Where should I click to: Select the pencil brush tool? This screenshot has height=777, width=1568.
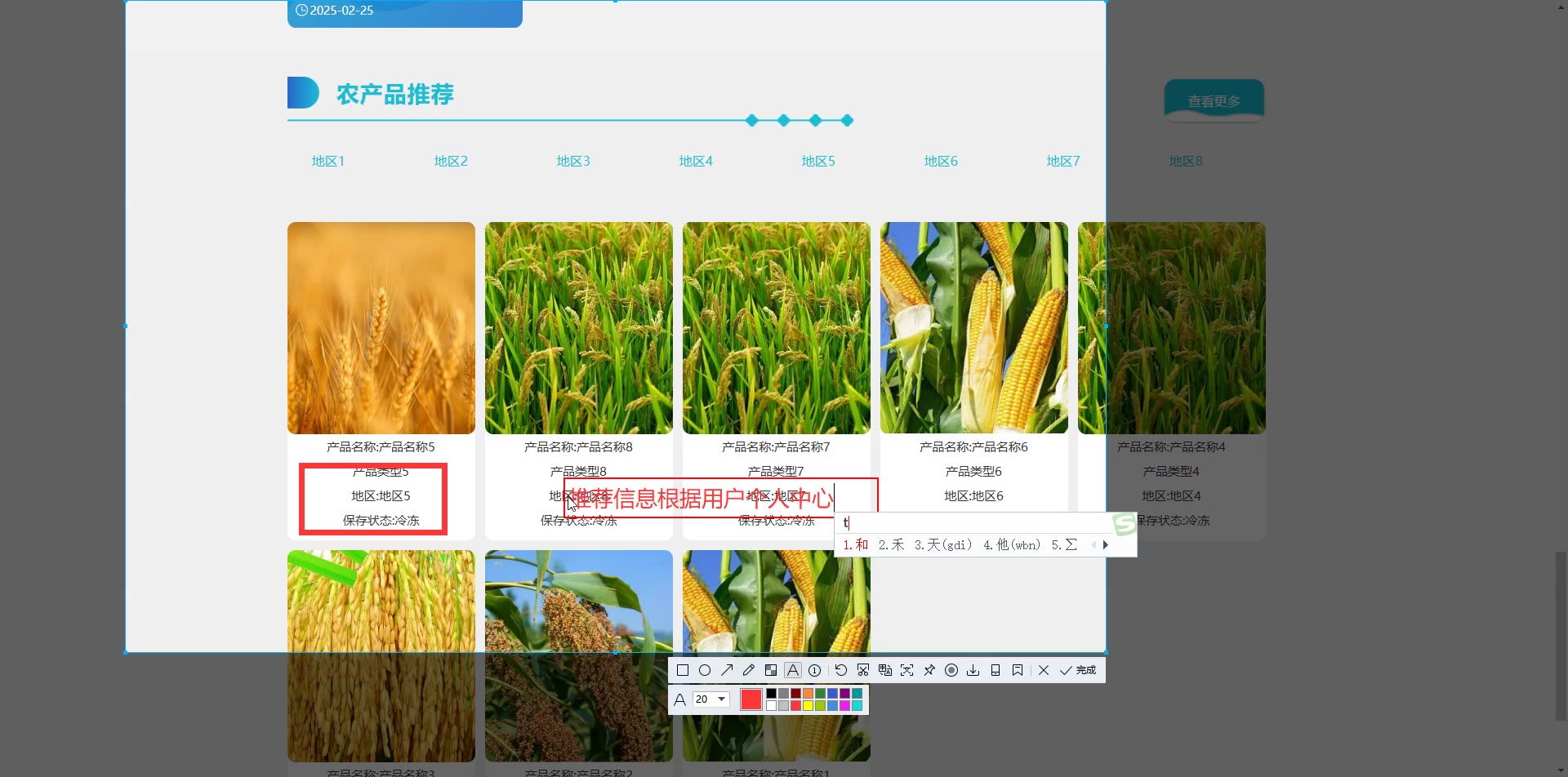pyautogui.click(x=749, y=670)
